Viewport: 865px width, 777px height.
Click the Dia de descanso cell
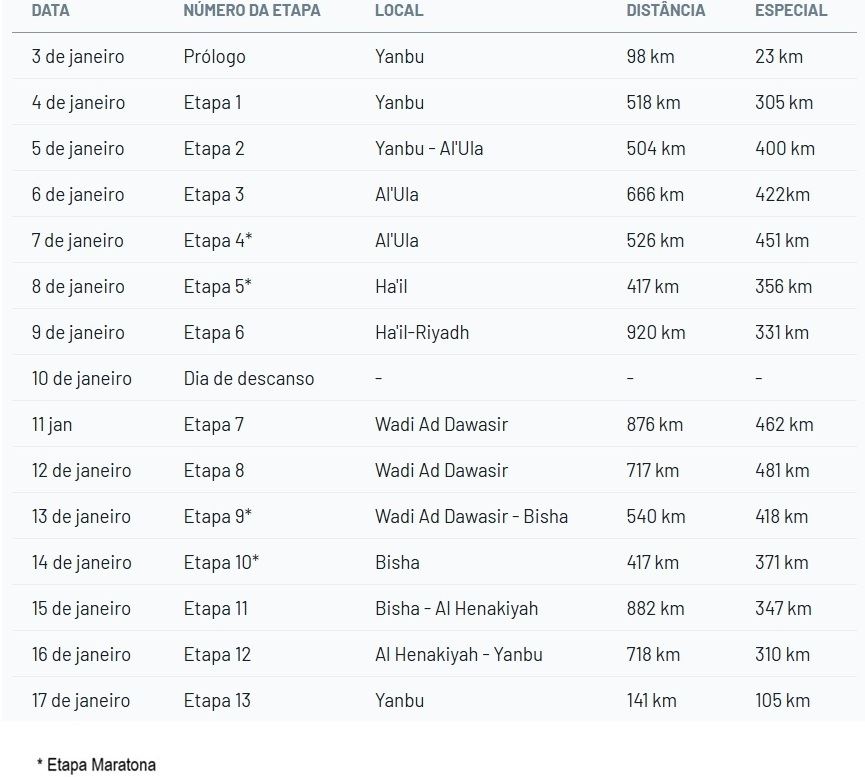(249, 379)
